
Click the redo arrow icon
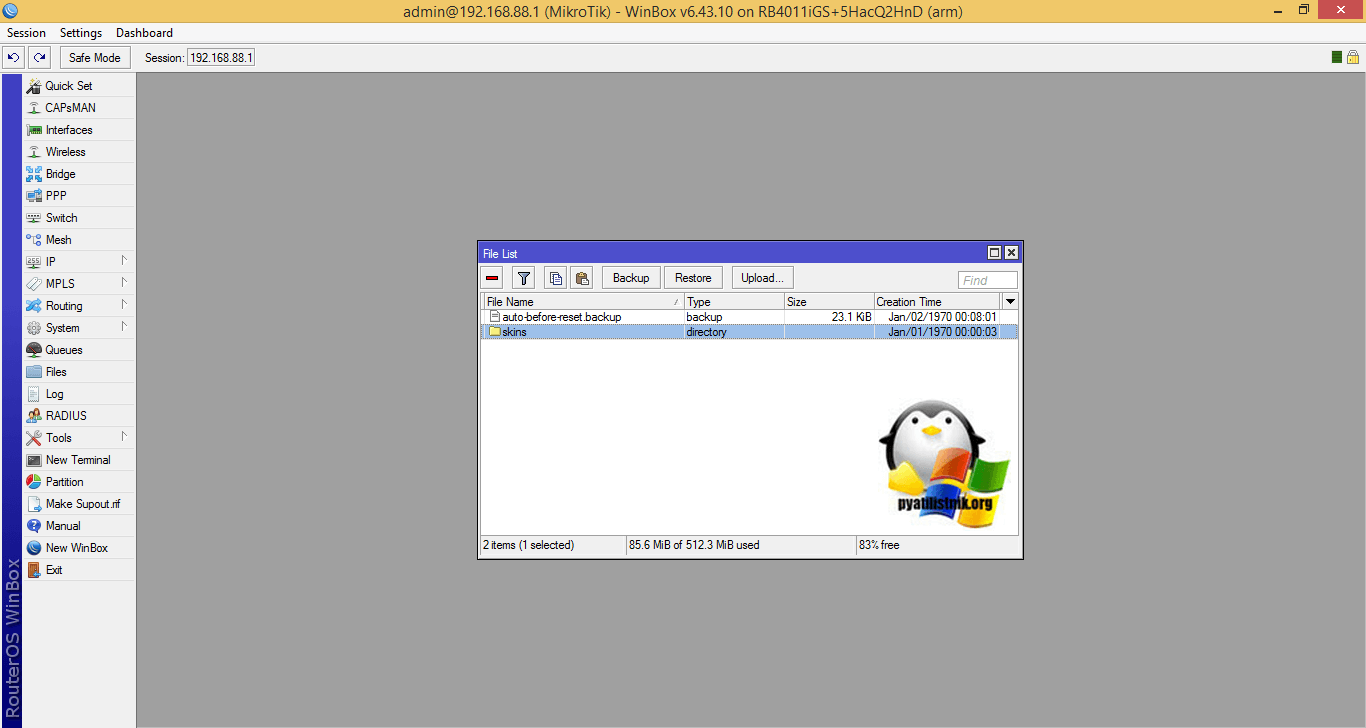coord(39,57)
